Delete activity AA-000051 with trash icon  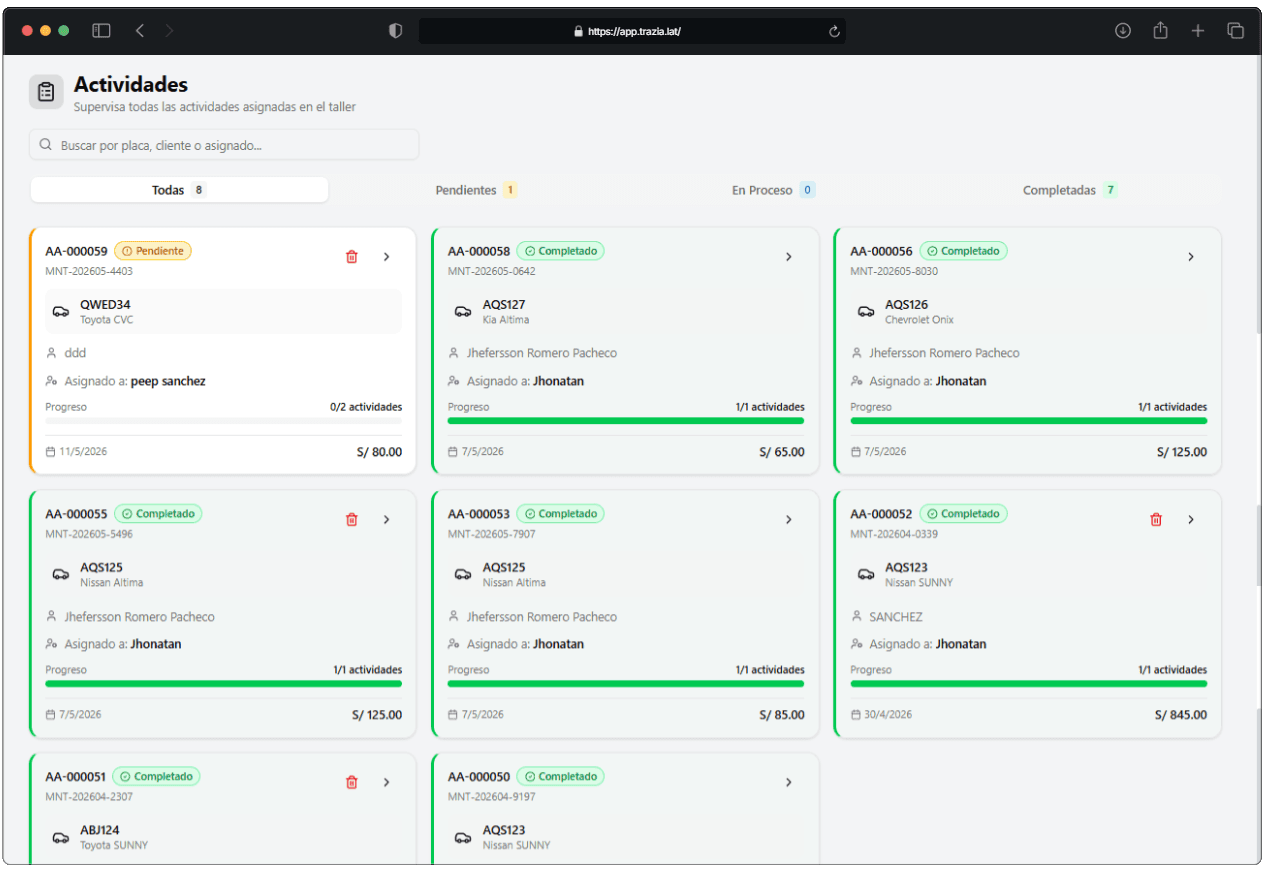[x=351, y=783]
